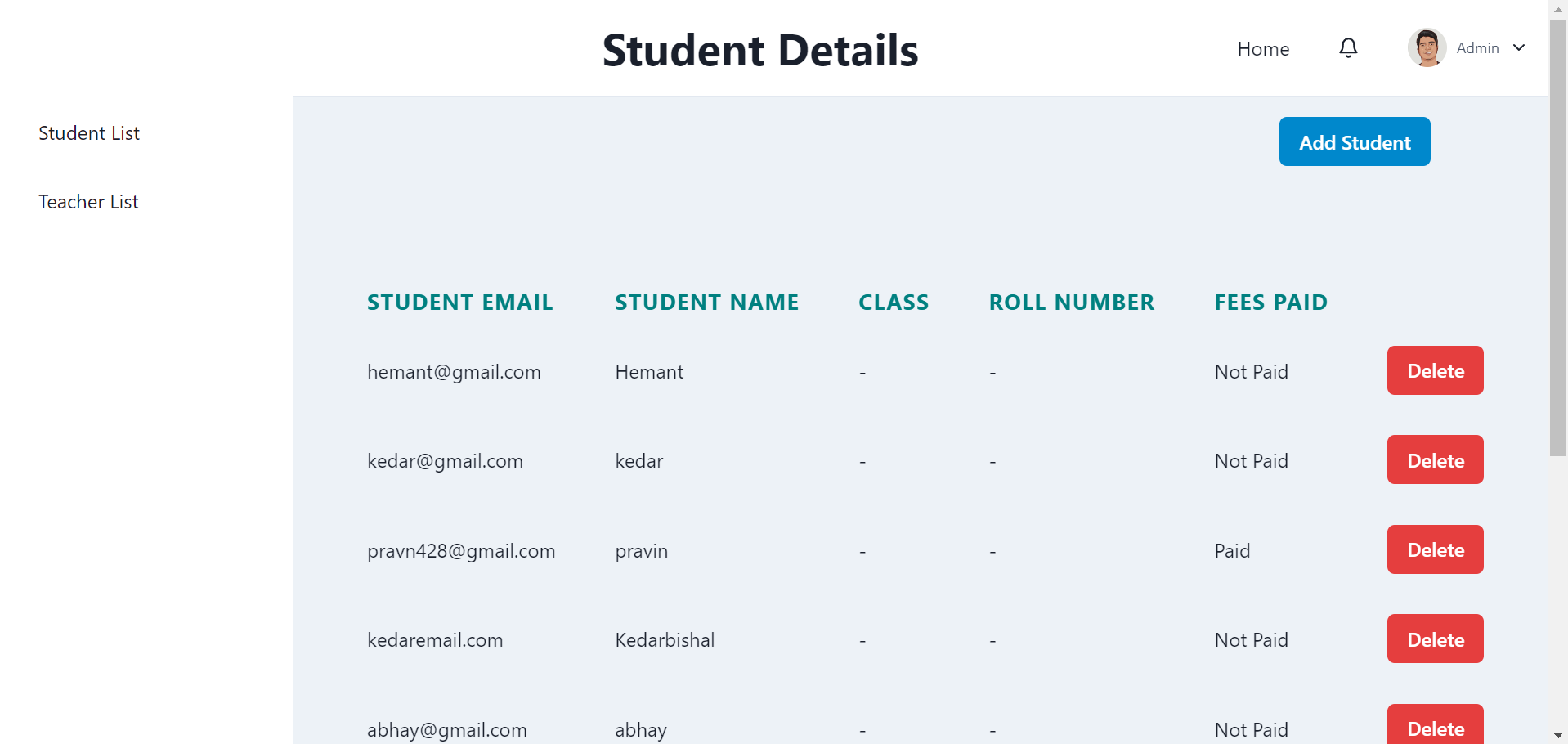1568x744 pixels.
Task: Delete the Kedarbishal student row
Action: tap(1435, 639)
